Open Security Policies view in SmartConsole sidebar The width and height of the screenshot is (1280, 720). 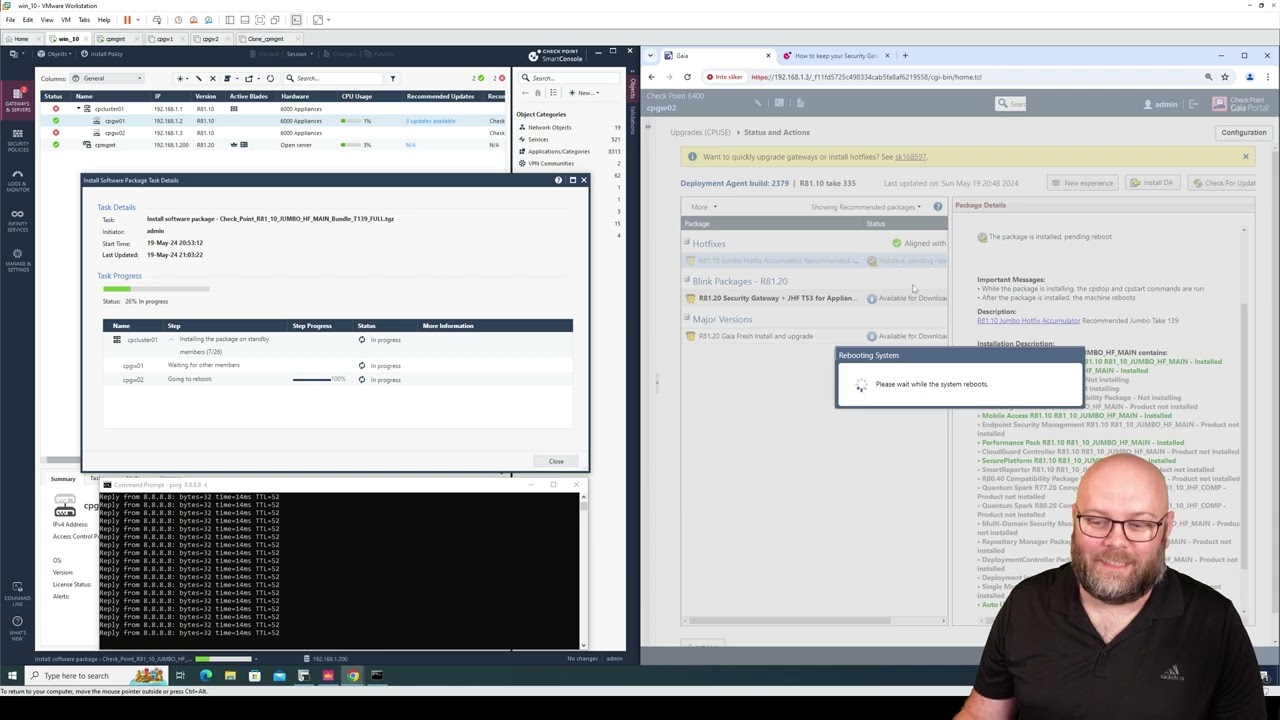[17, 139]
